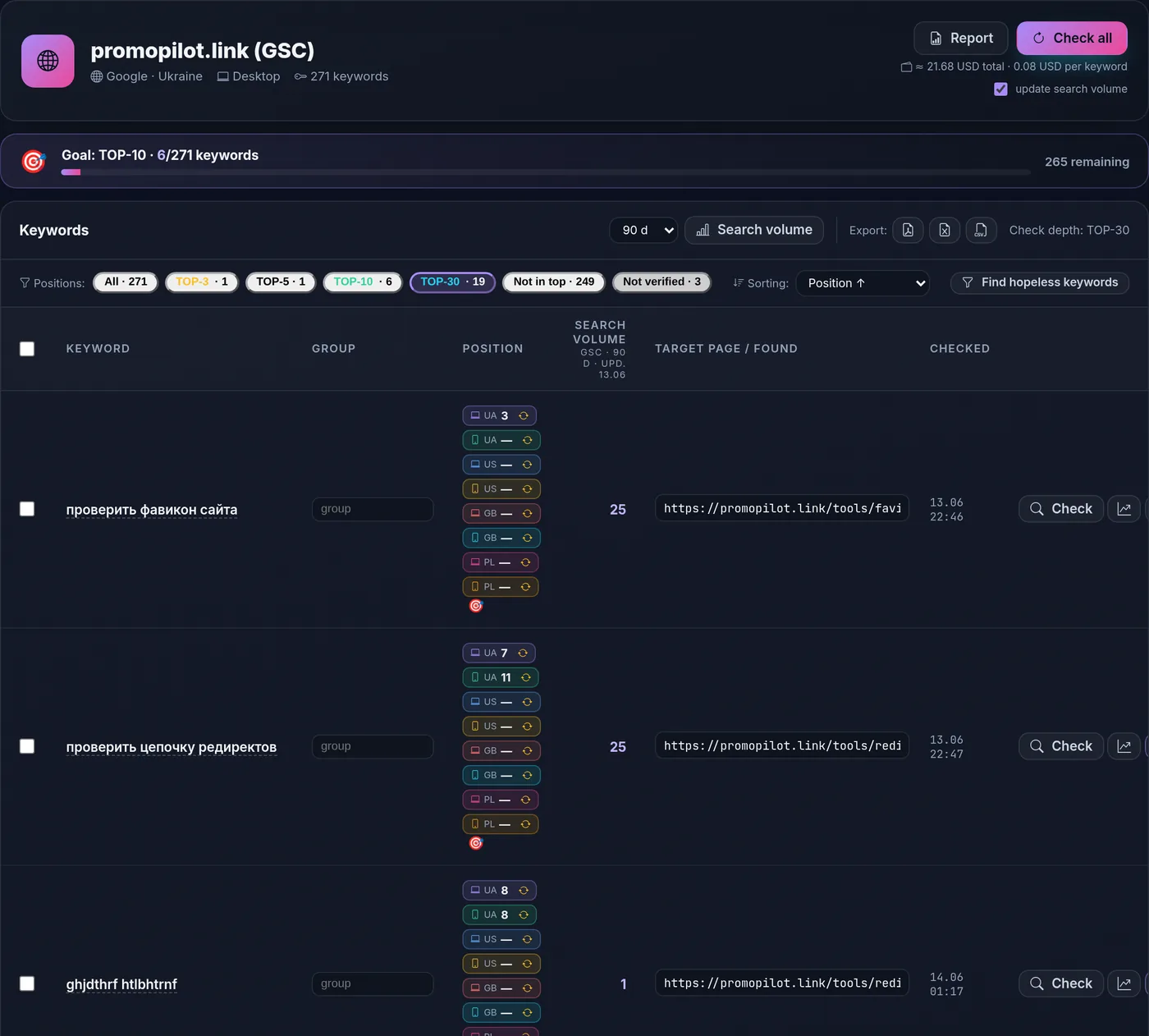Uncheck update search volume option
Viewport: 1149px width, 1036px height.
coord(1000,89)
